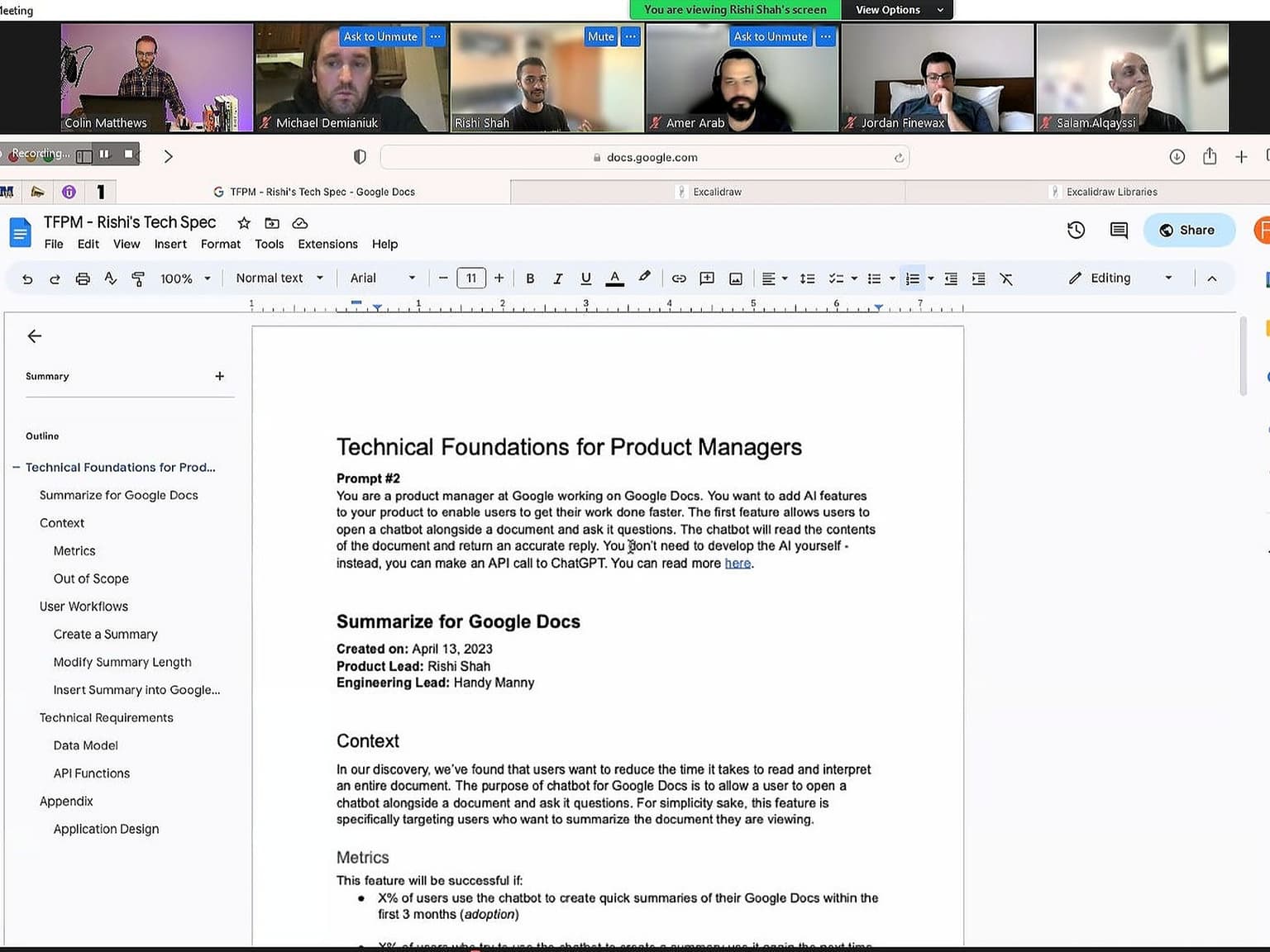Jump to Out of Scope in outline
Image resolution: width=1270 pixels, height=952 pixels.
tap(91, 578)
